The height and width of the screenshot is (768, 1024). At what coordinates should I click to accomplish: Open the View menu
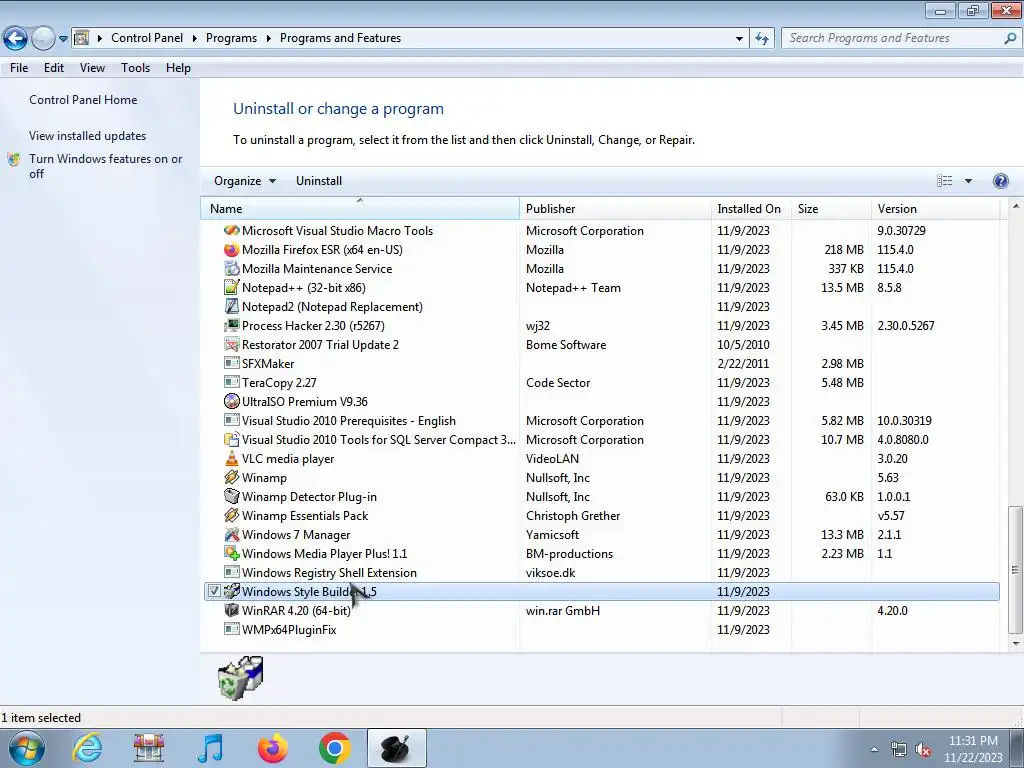coord(92,68)
